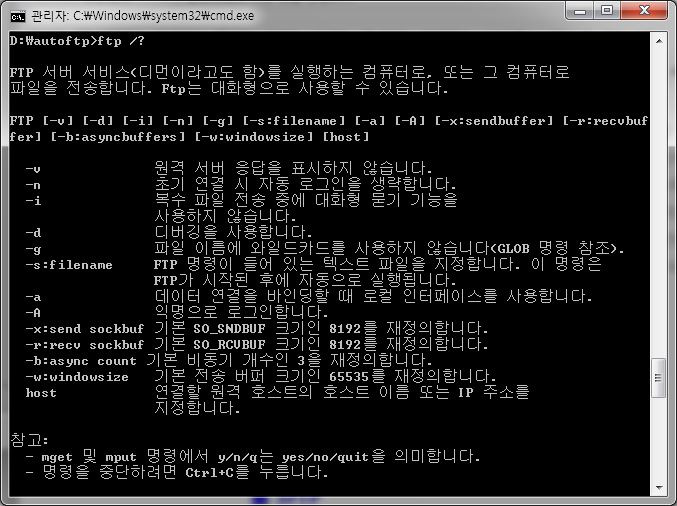Click the scrollbar down arrow
This screenshot has width=677, height=506.
tap(659, 488)
